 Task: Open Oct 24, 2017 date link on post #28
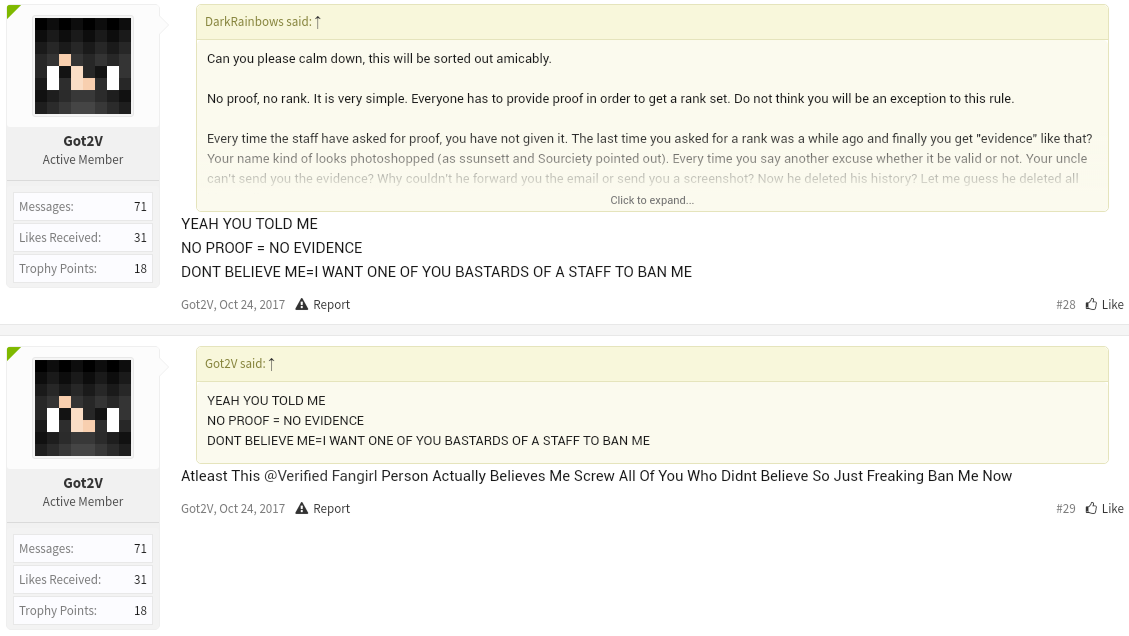pos(252,304)
